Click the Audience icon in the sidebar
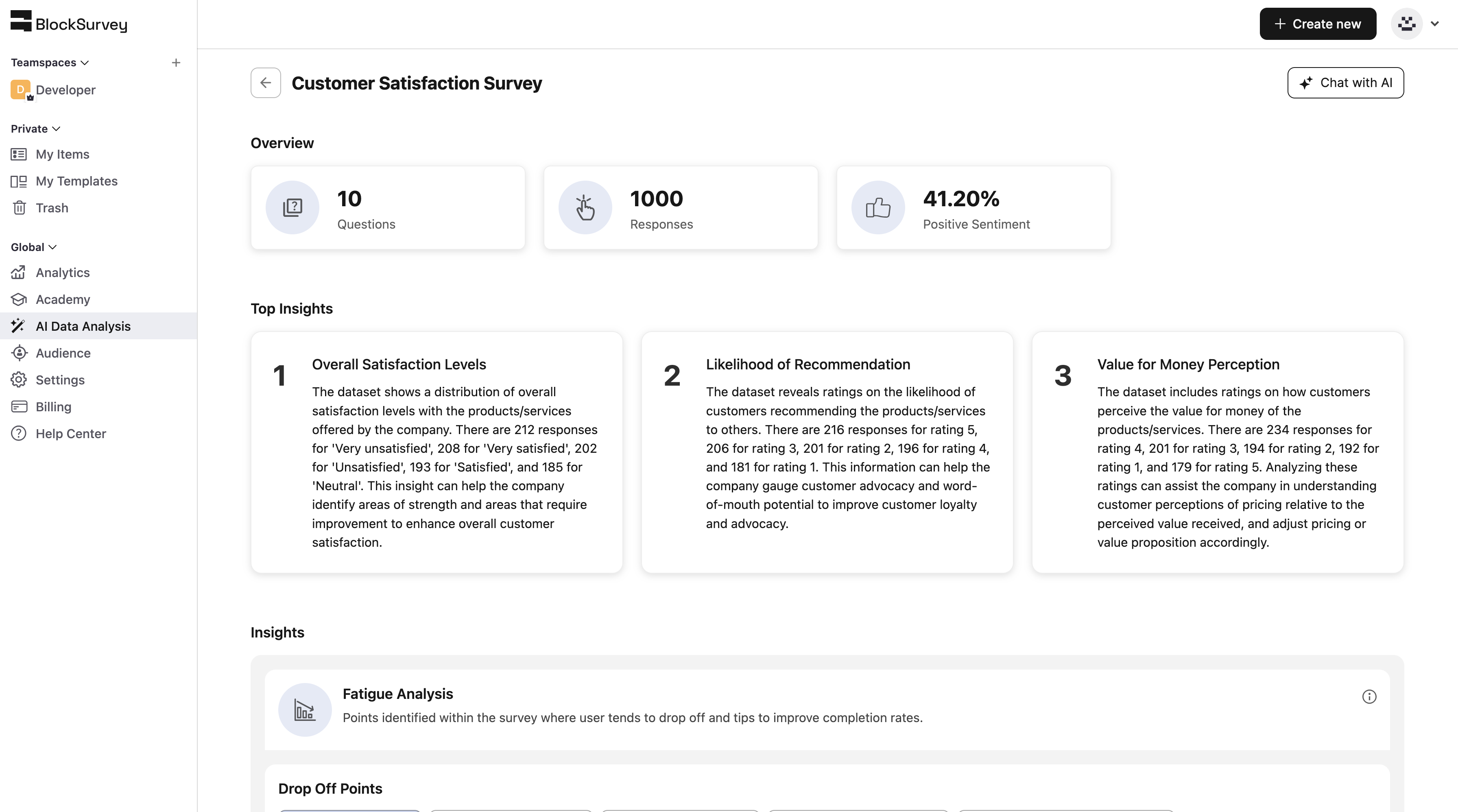 [19, 353]
